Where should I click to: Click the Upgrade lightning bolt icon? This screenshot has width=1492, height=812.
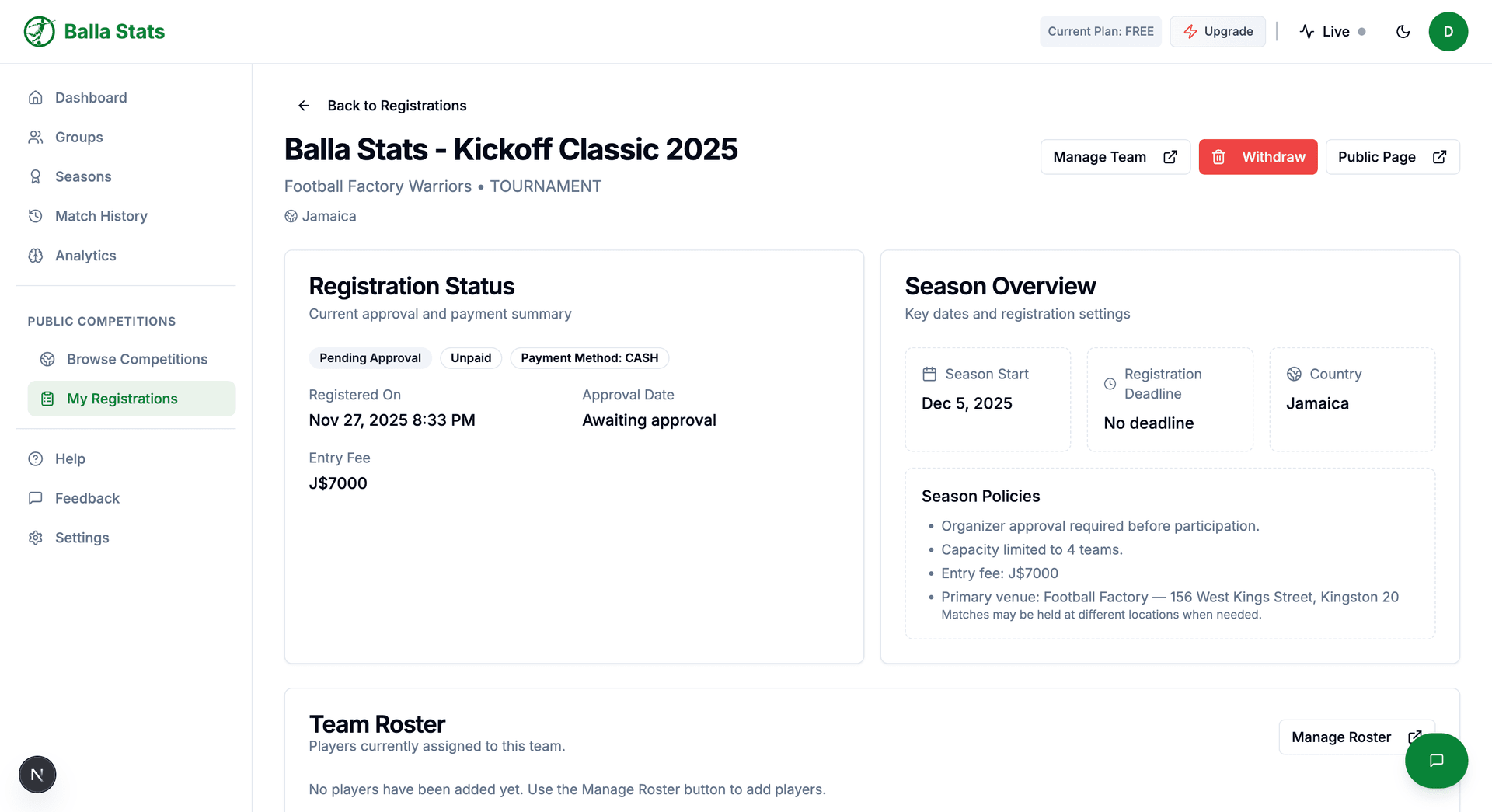click(x=1190, y=31)
